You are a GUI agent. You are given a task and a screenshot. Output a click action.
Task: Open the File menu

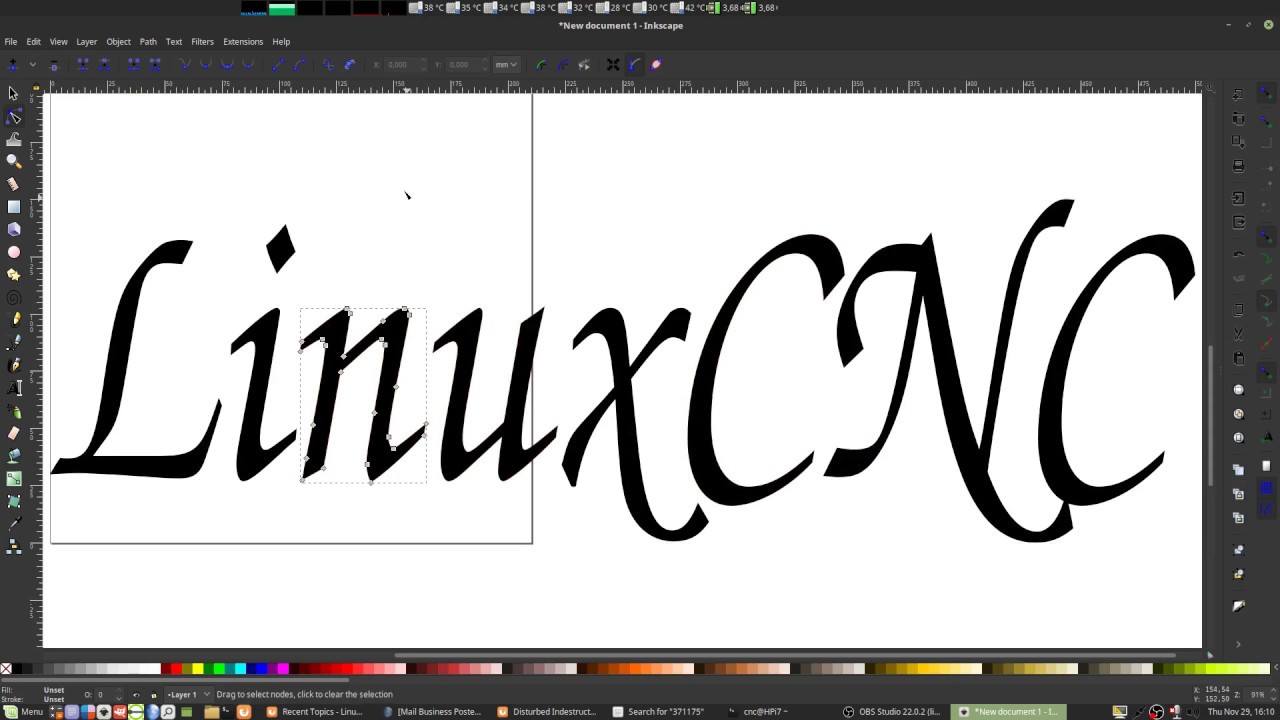tap(11, 42)
